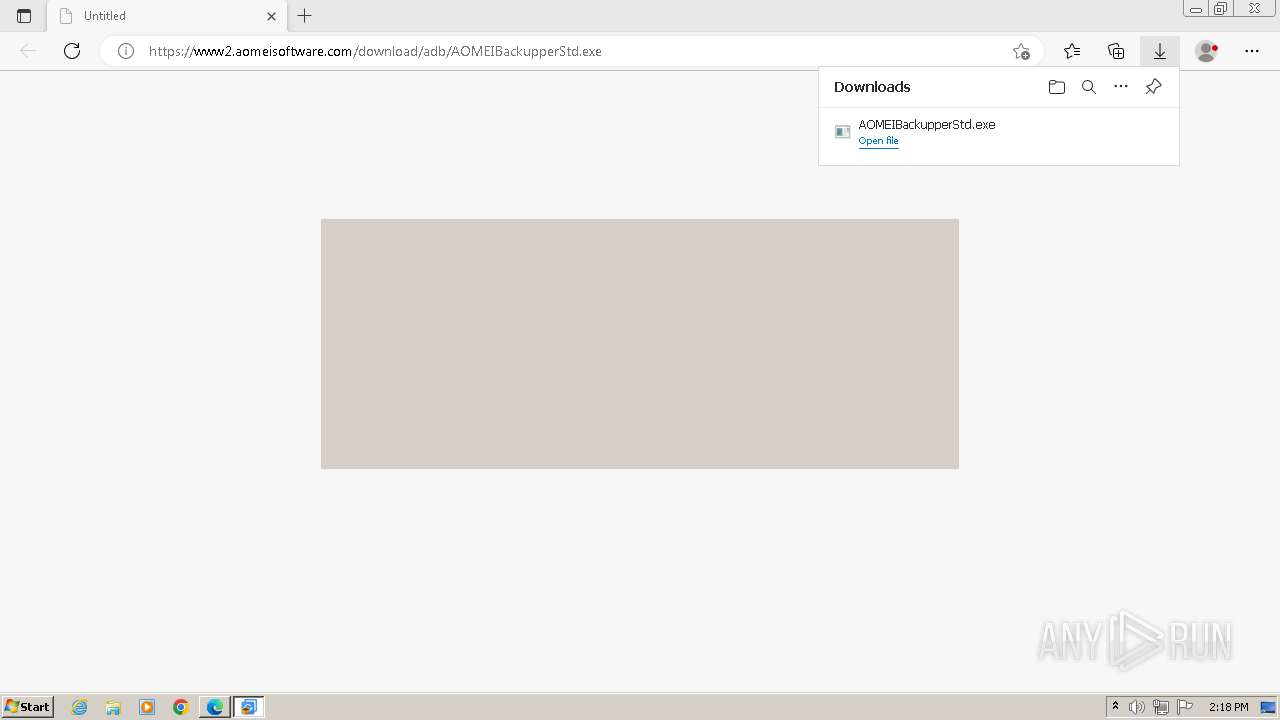
Task: Select the Untitled browser tab
Action: [x=167, y=16]
